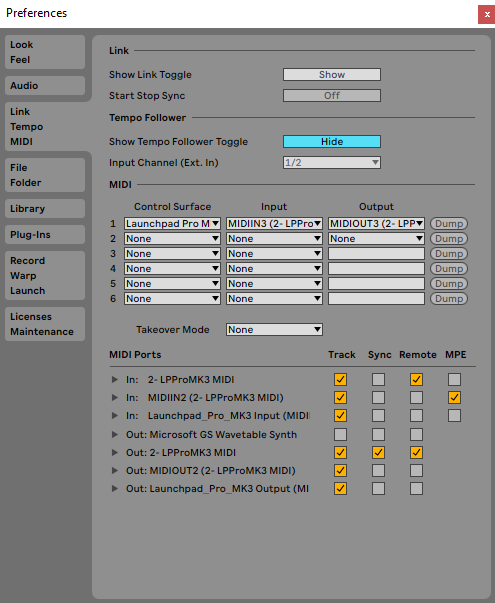495x603 pixels.
Task: Open Control Surface 1 Launchpad Pro dropdown
Action: pyautogui.click(x=172, y=223)
